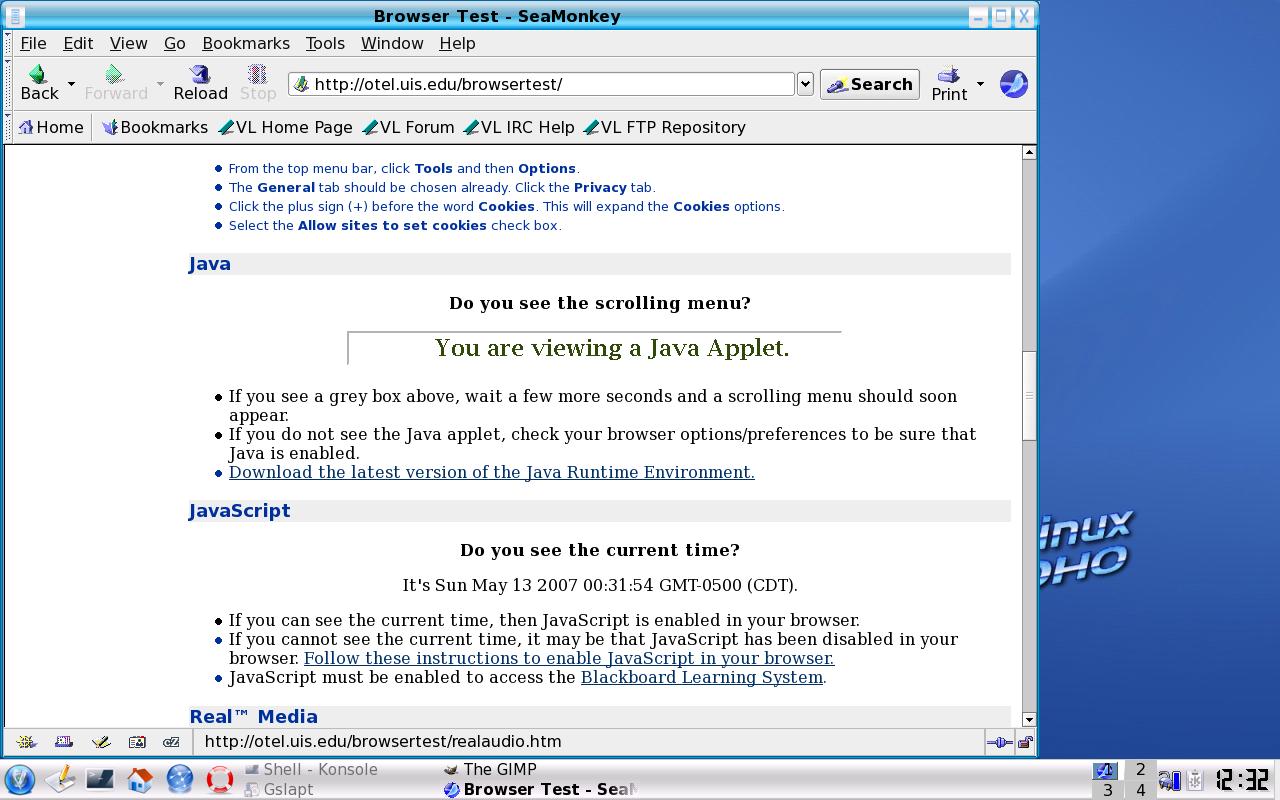This screenshot has width=1280, height=800.
Task: Open the File menu
Action: coord(33,43)
